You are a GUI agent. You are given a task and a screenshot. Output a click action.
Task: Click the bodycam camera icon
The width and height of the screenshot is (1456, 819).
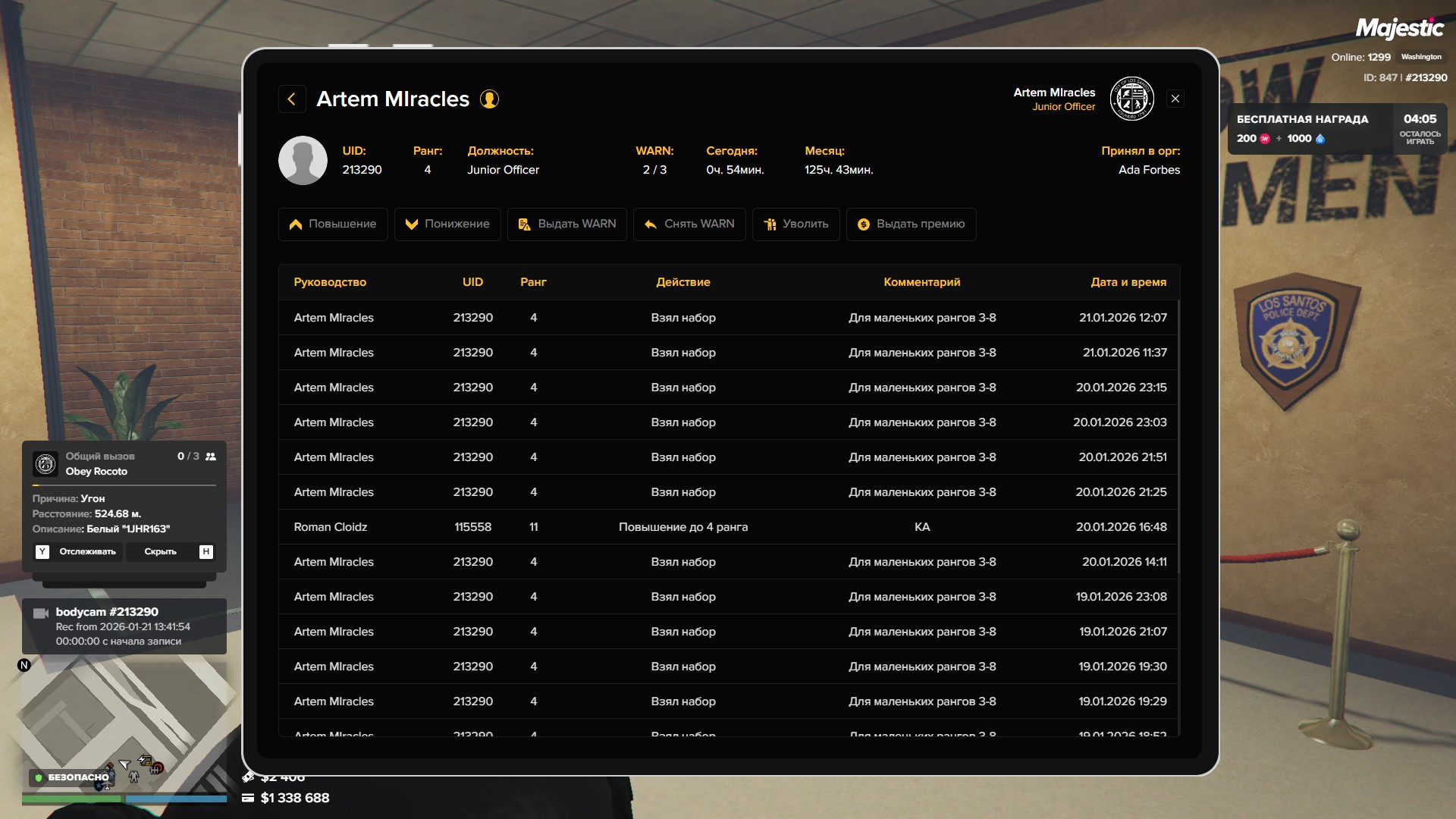[41, 613]
